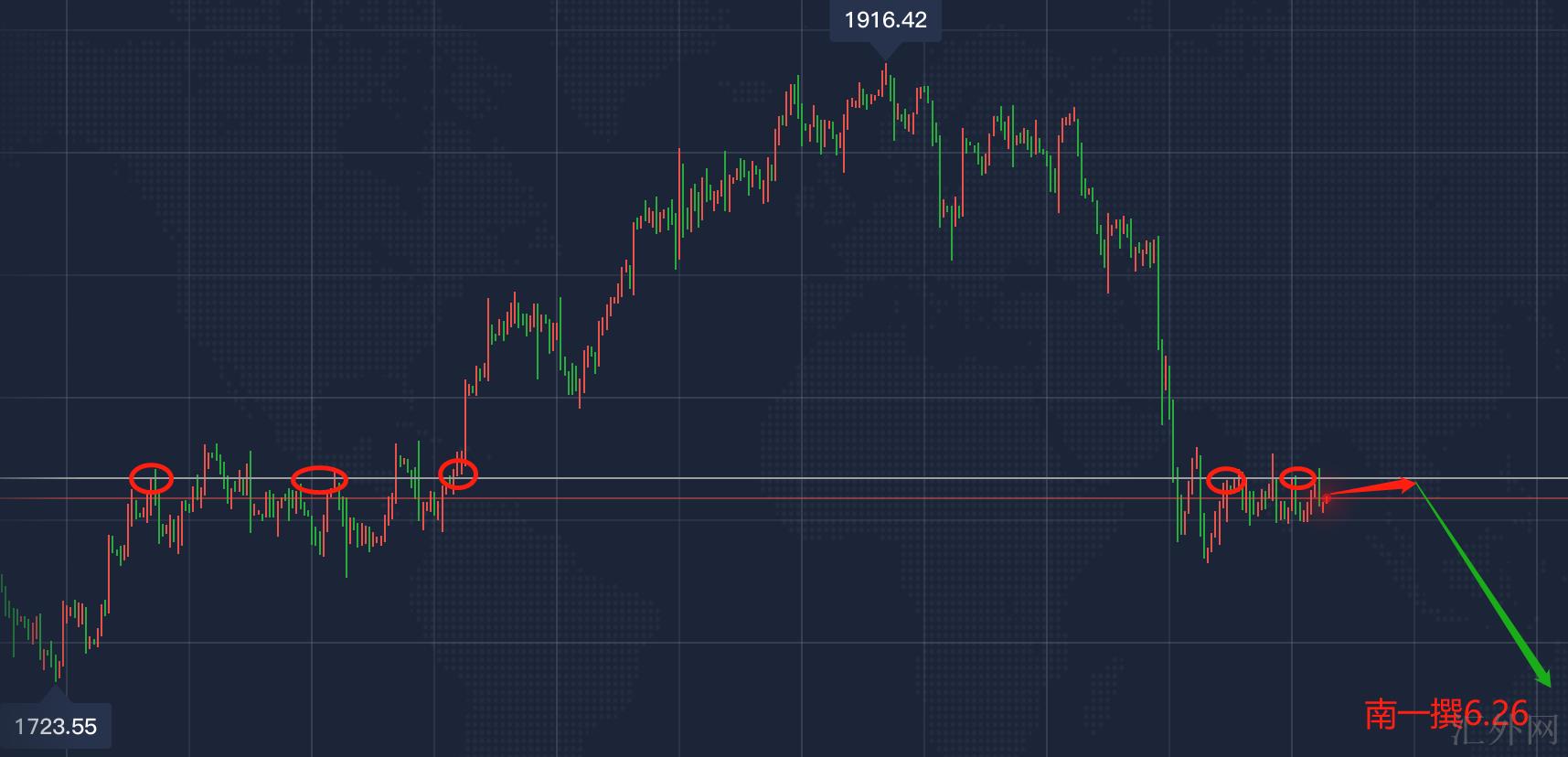Click where the red and green arrows meet
Image resolution: width=1568 pixels, height=757 pixels.
pos(1415,482)
